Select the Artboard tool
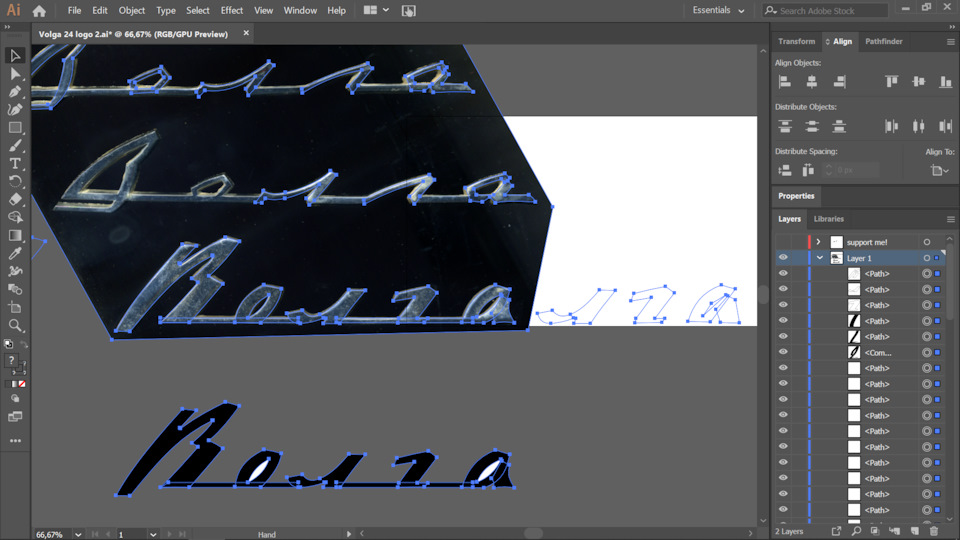 point(15,307)
